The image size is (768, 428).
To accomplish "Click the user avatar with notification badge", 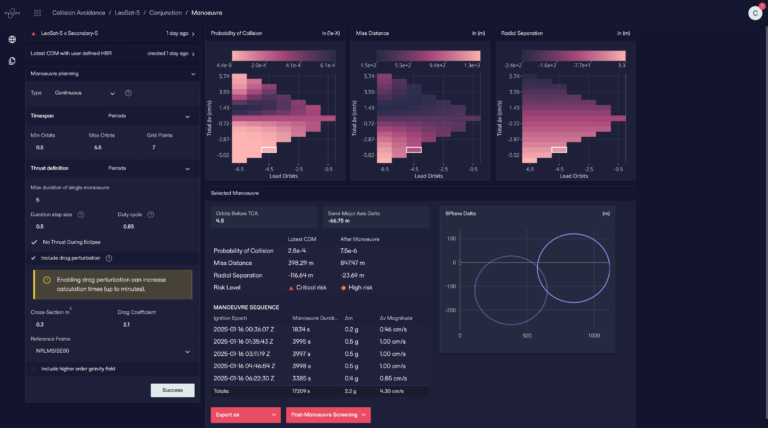I will point(755,13).
